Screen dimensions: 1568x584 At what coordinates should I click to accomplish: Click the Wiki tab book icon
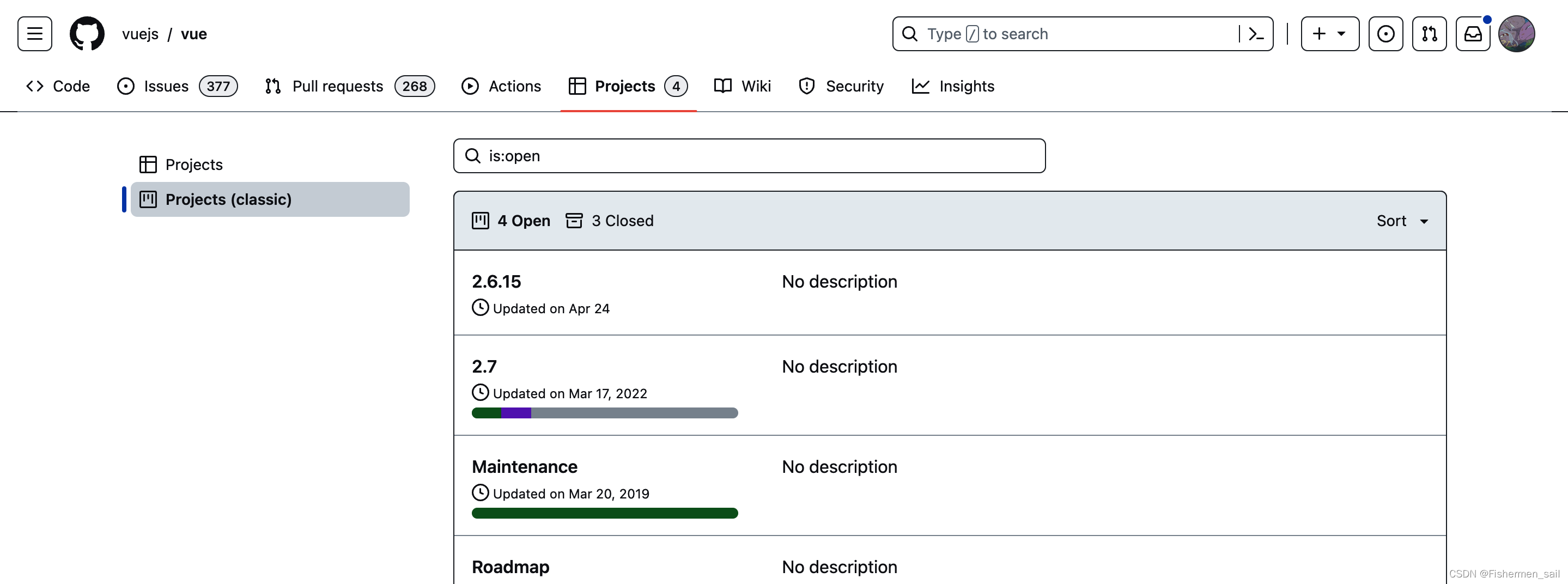(722, 86)
